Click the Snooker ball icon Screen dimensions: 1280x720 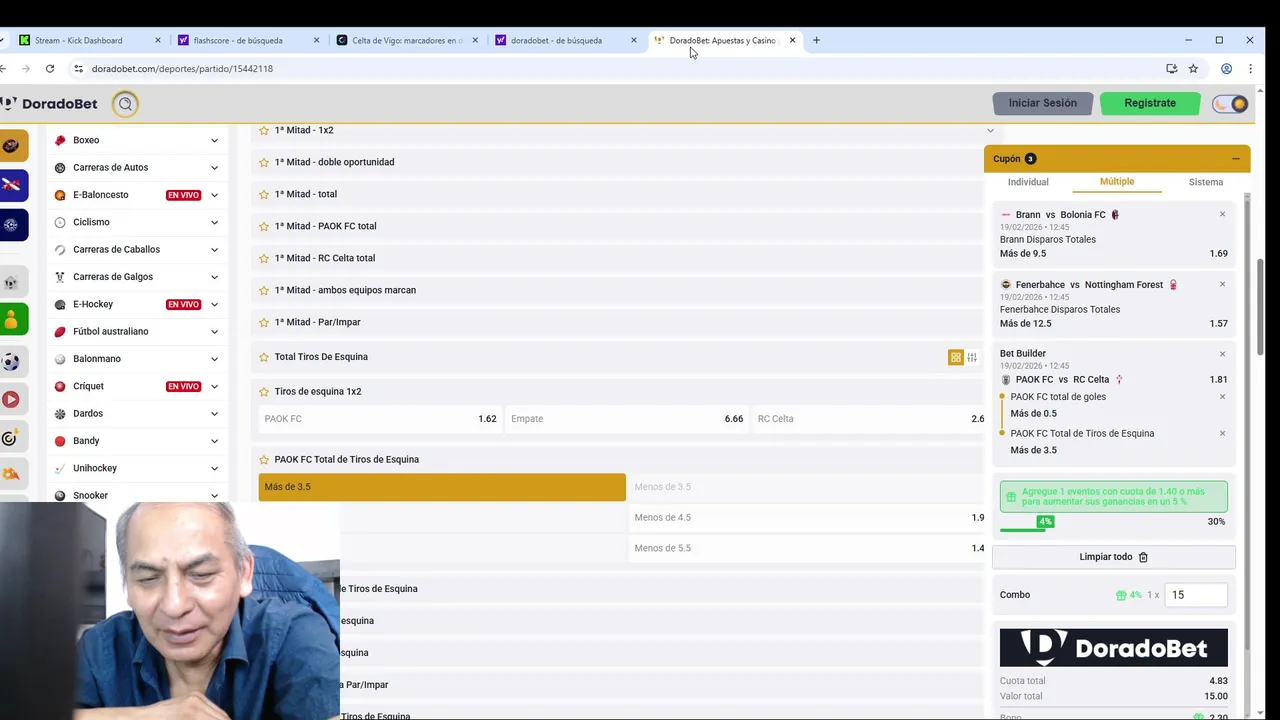click(60, 495)
